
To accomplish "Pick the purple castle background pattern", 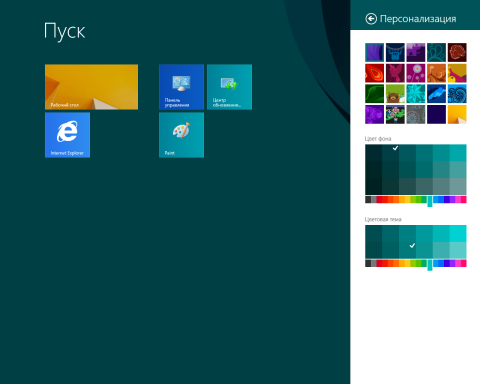I will (x=416, y=52).
